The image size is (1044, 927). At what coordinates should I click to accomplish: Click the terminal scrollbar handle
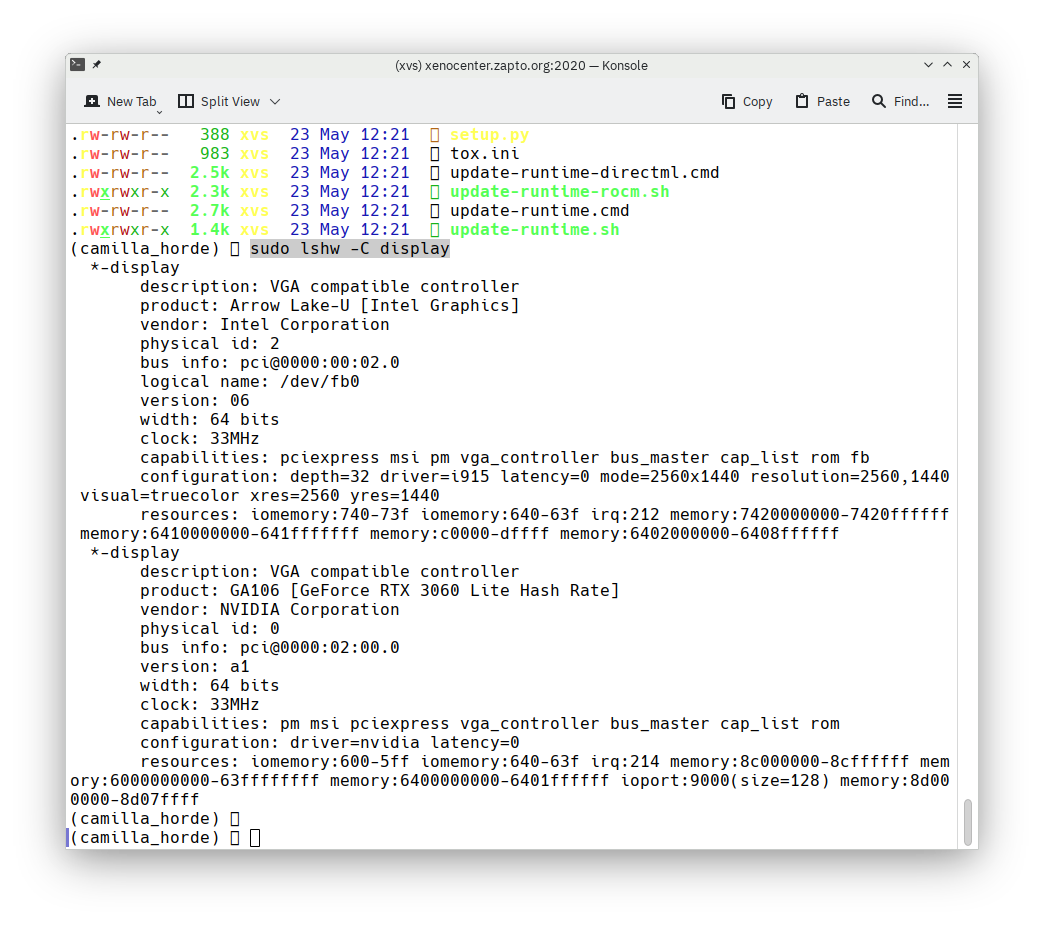pyautogui.click(x=967, y=822)
